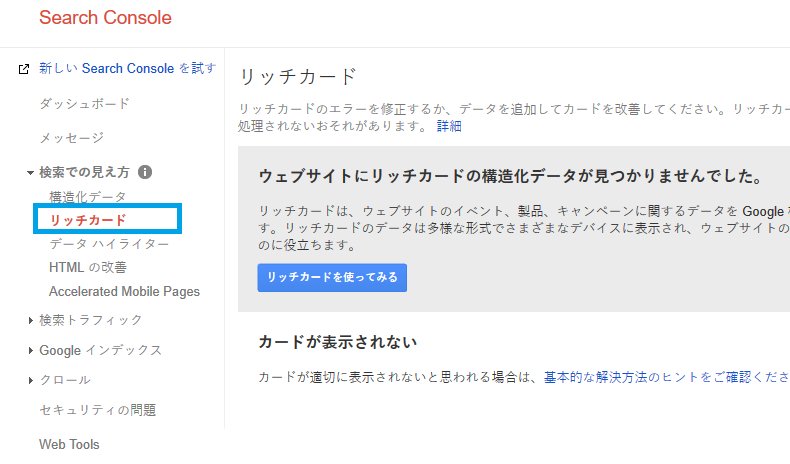Open HTML の改善 sidebar item
The height and width of the screenshot is (464, 790).
88,268
